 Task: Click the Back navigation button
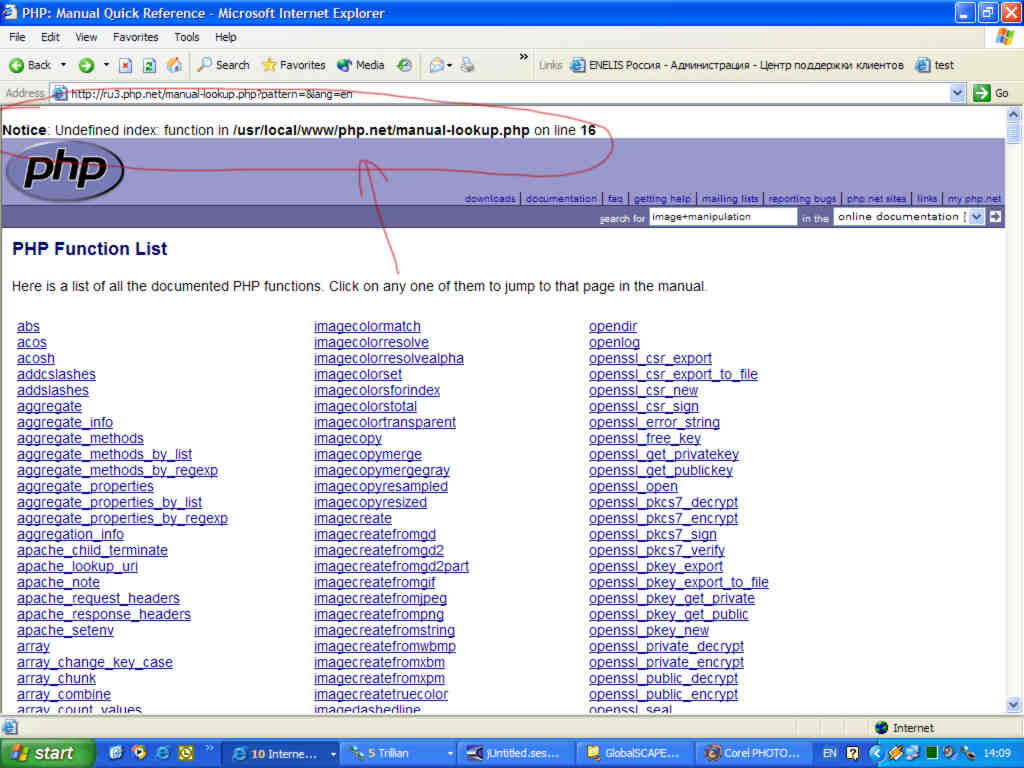pos(30,65)
